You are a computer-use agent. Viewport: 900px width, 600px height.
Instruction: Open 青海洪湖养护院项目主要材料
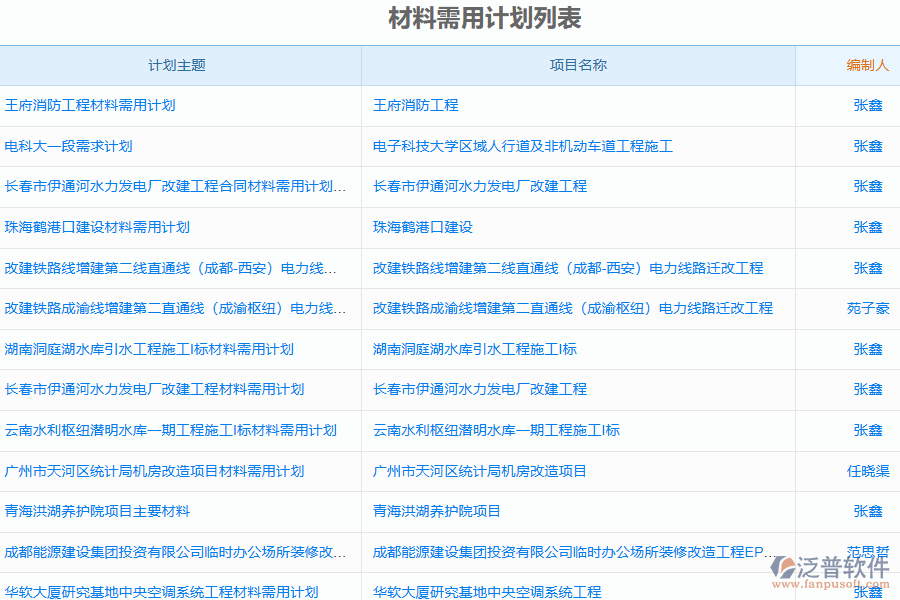[x=104, y=511]
